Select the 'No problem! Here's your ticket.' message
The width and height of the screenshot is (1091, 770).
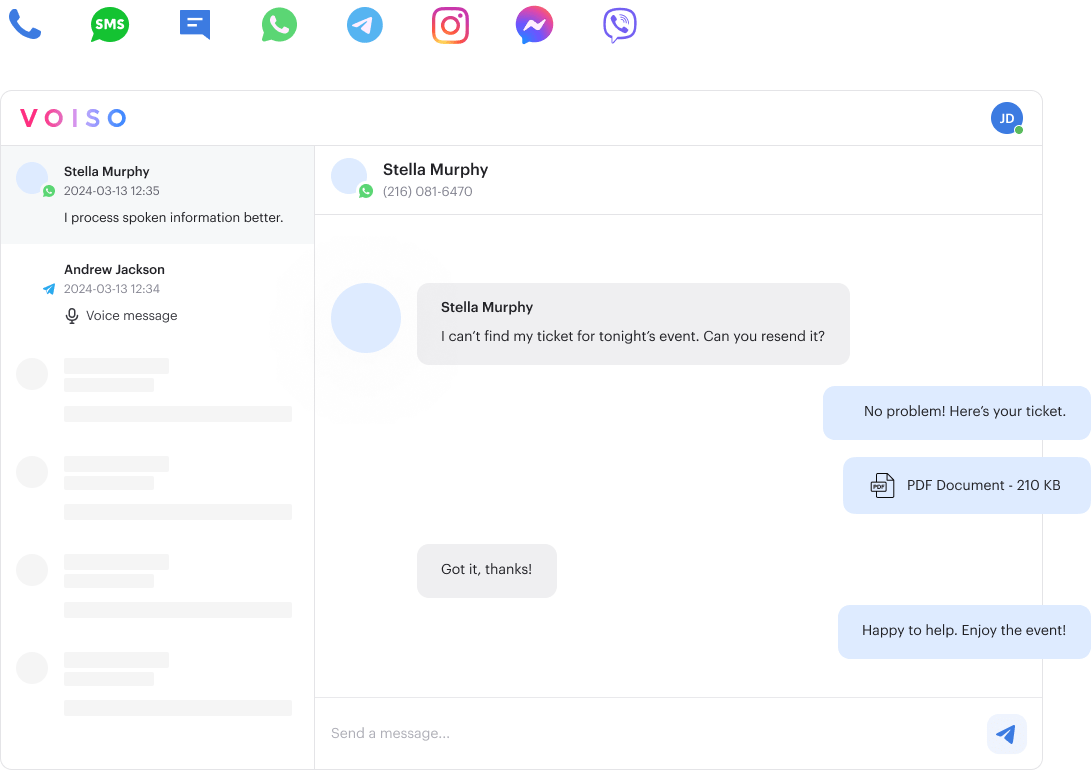pyautogui.click(x=957, y=412)
